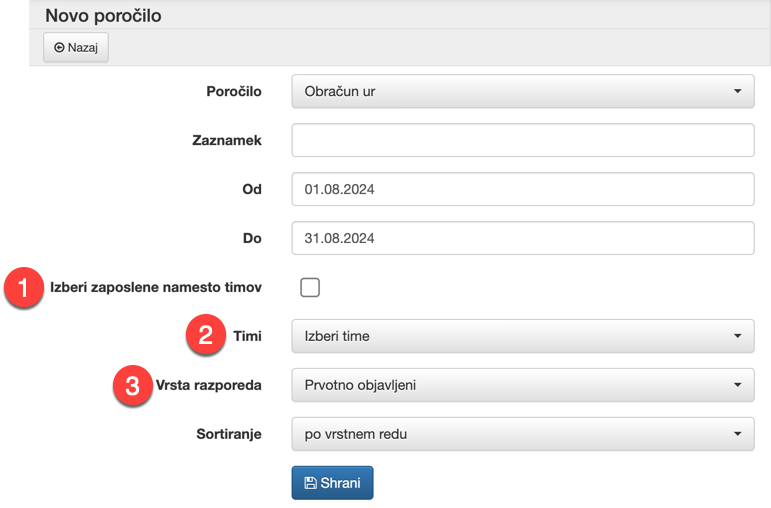This screenshot has width=771, height=508.
Task: Click the red marker numbered 3
Action: pos(132,385)
